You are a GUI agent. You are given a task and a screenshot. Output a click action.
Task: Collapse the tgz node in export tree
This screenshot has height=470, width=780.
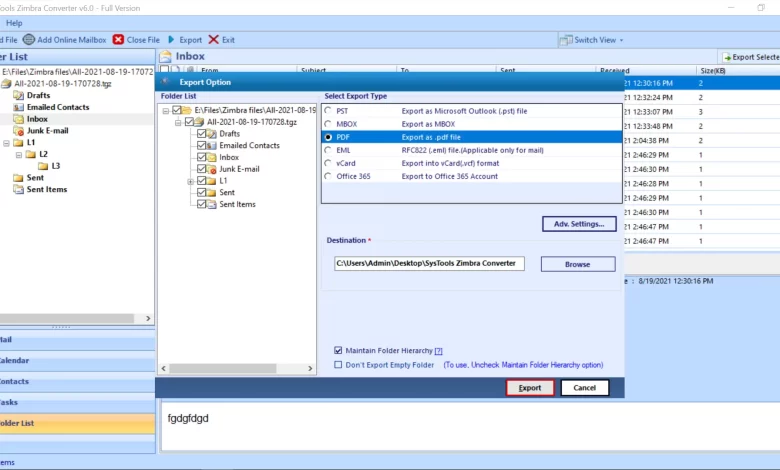(x=178, y=122)
